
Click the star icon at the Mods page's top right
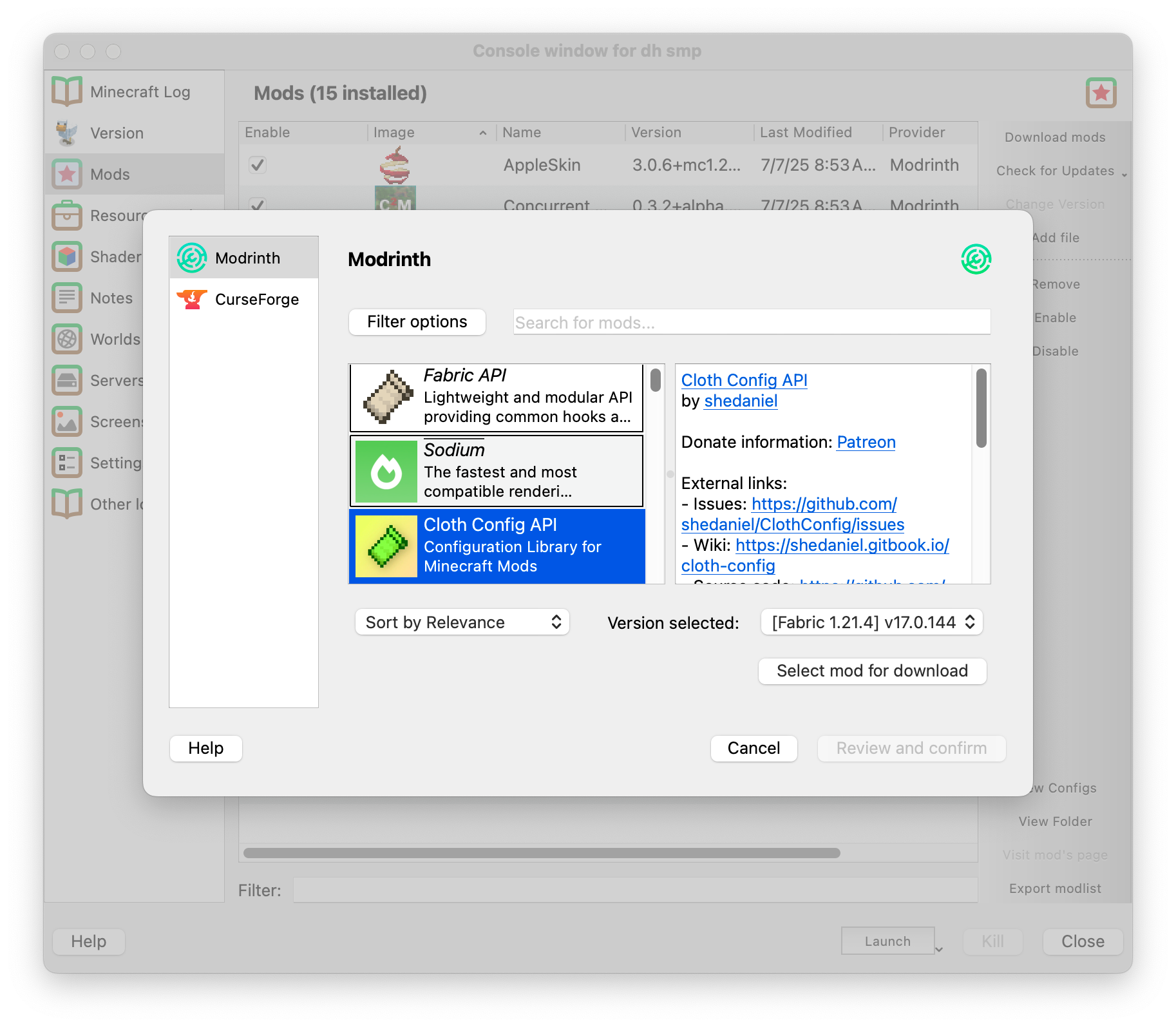coord(1101,93)
